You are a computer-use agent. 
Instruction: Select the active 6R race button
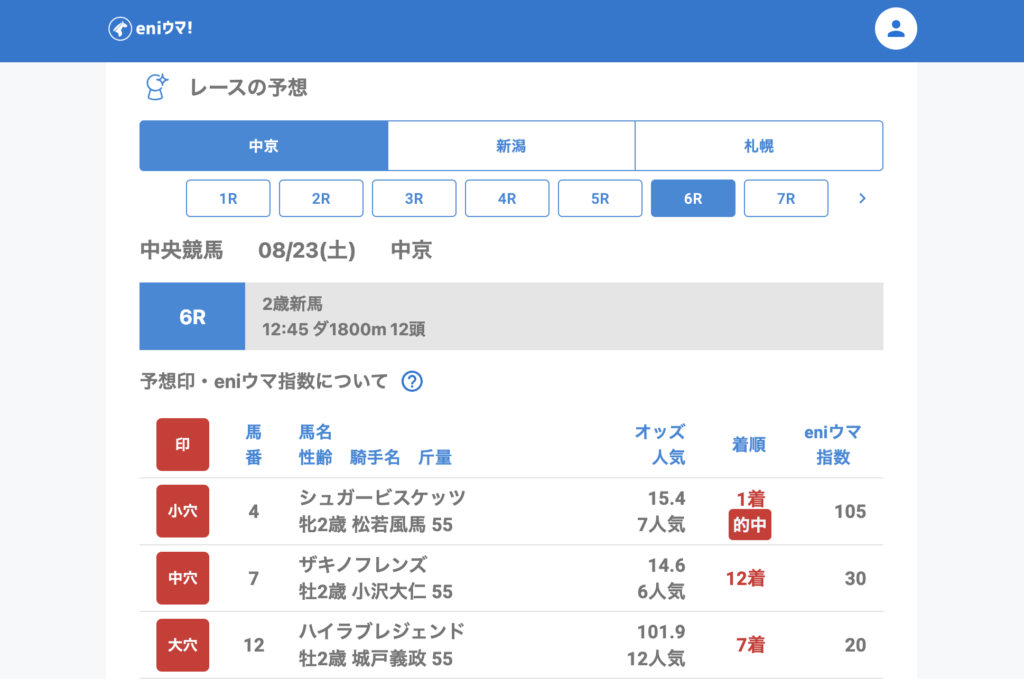693,198
